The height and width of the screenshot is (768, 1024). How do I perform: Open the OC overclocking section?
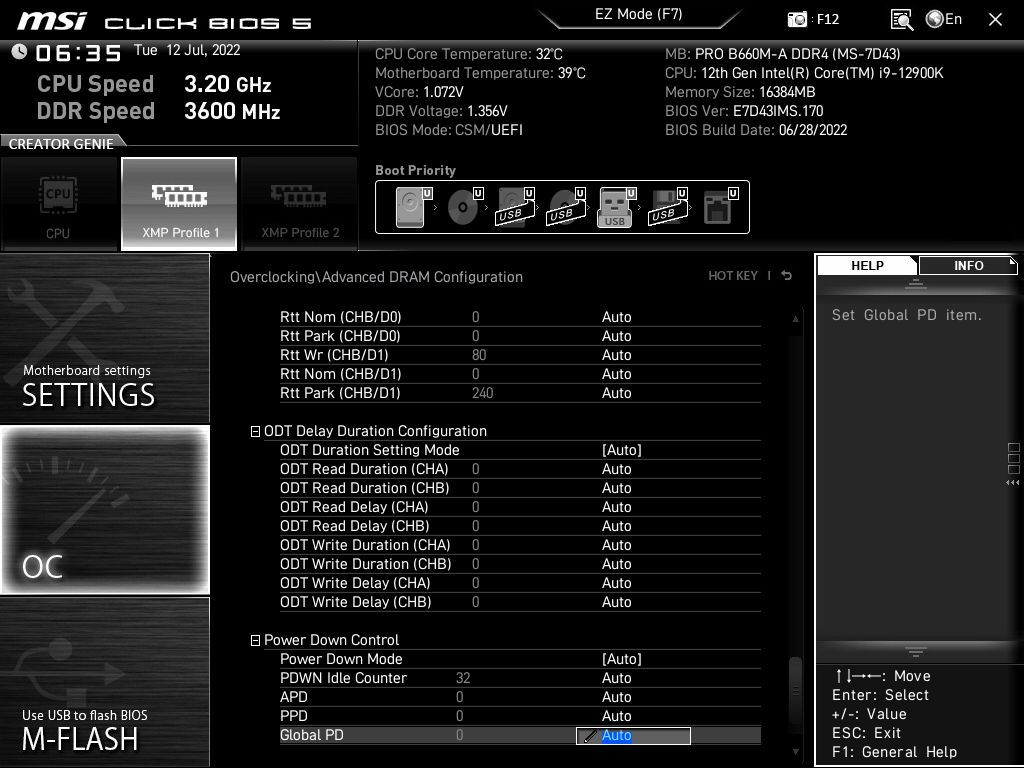105,510
